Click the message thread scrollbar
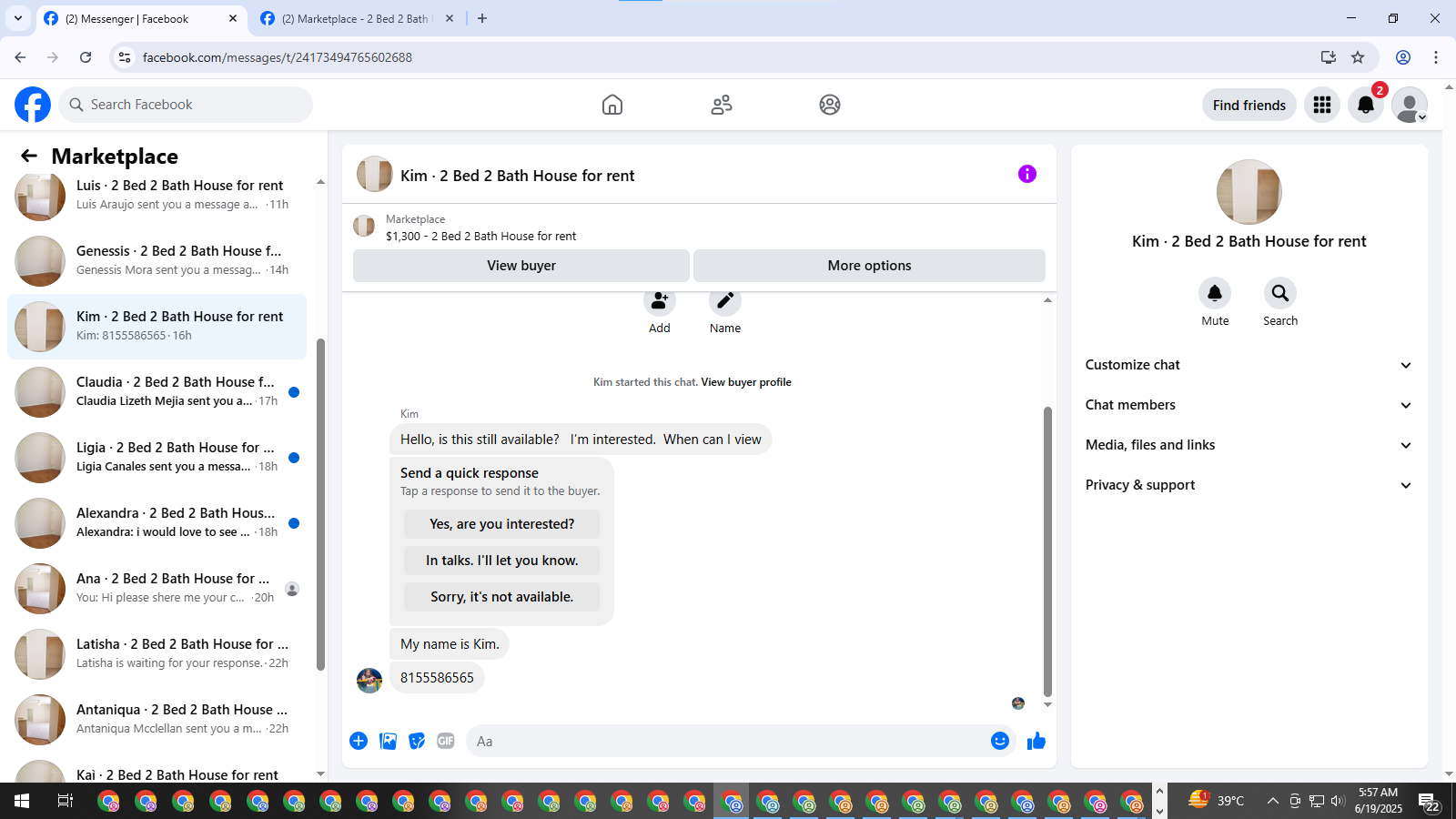Image resolution: width=1456 pixels, height=819 pixels. point(1047,551)
